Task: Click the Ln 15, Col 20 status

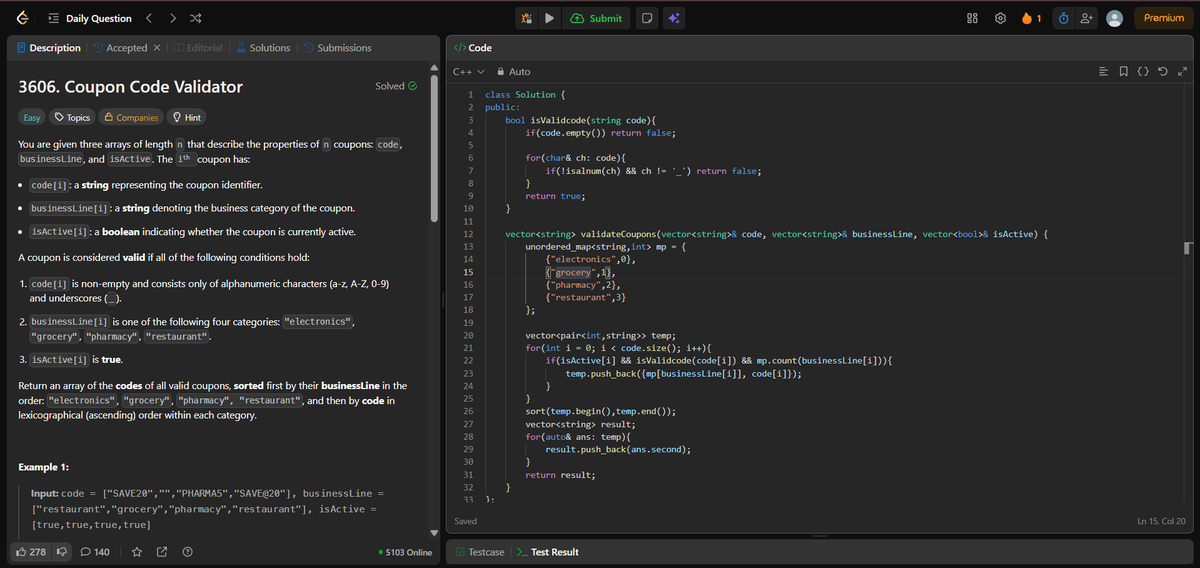Action: tap(1161, 521)
